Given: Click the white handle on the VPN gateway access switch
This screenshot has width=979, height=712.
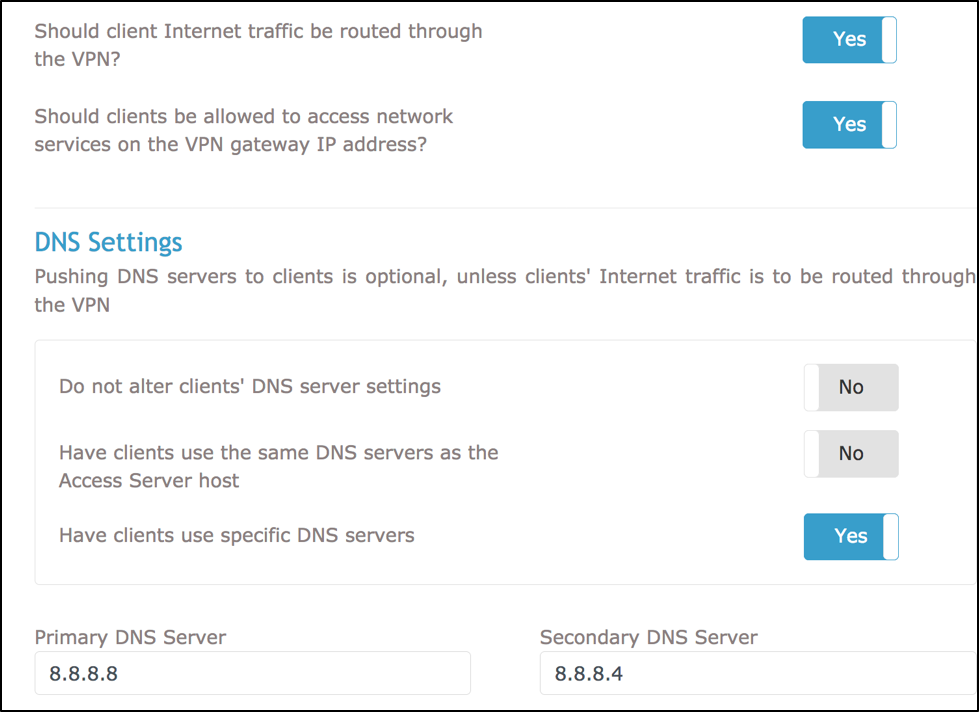Looking at the screenshot, I should (888, 125).
